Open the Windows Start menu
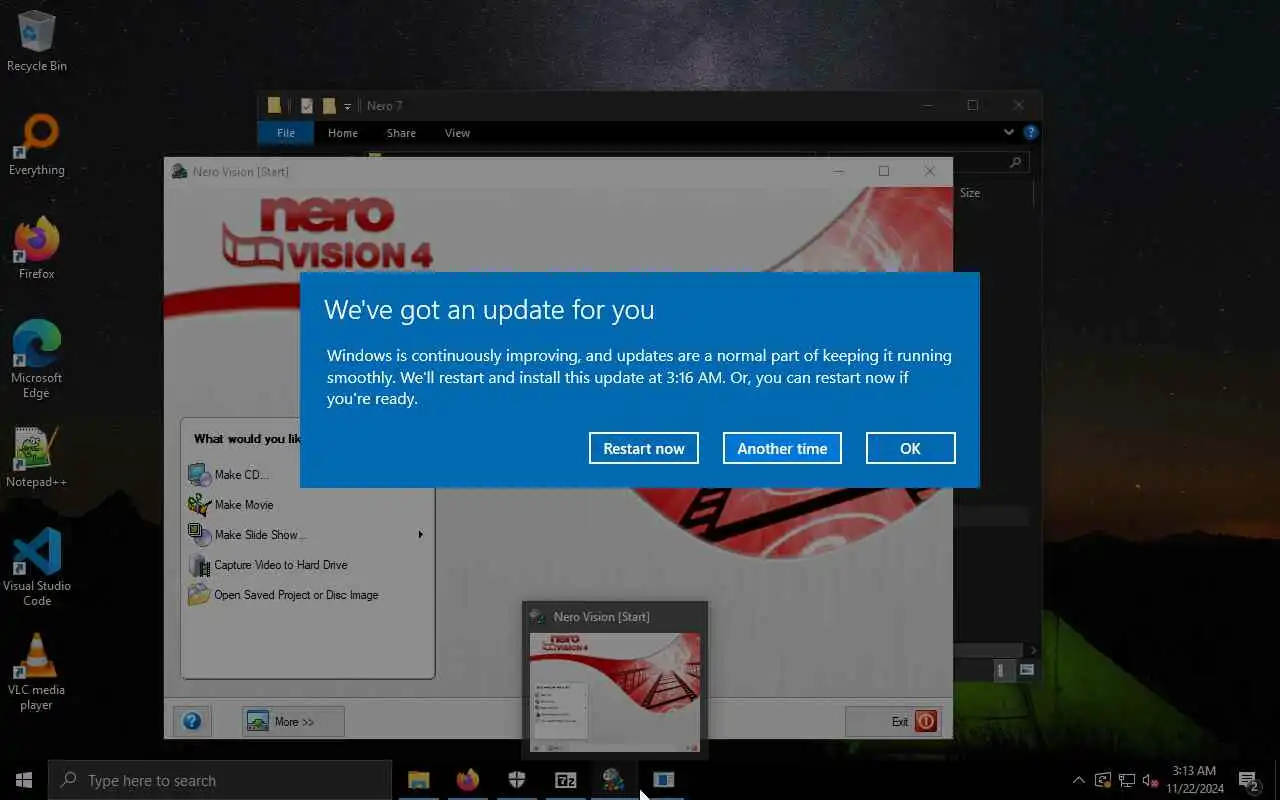This screenshot has width=1280, height=800. 24,780
